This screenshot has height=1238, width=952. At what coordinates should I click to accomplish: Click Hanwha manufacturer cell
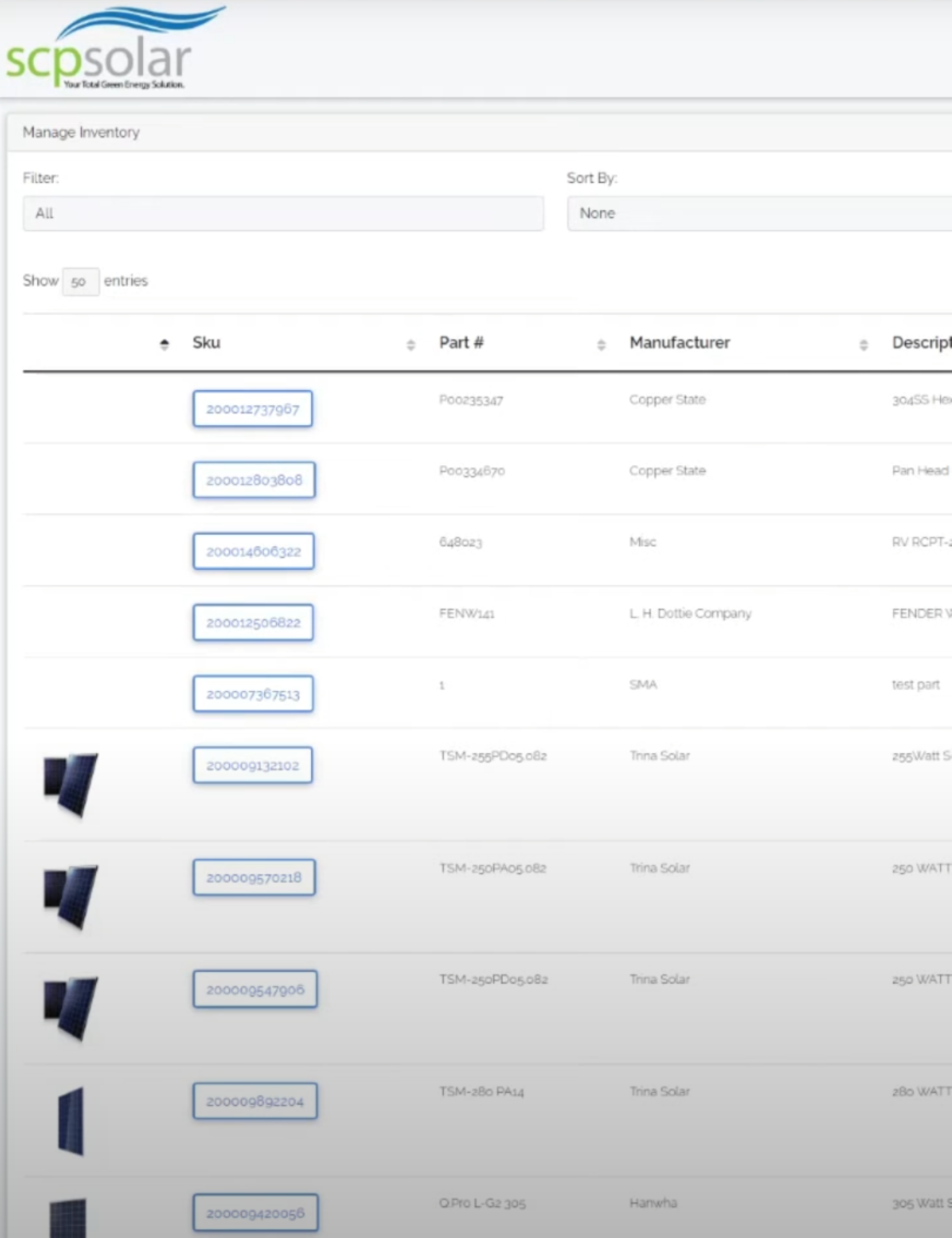pyautogui.click(x=653, y=1203)
